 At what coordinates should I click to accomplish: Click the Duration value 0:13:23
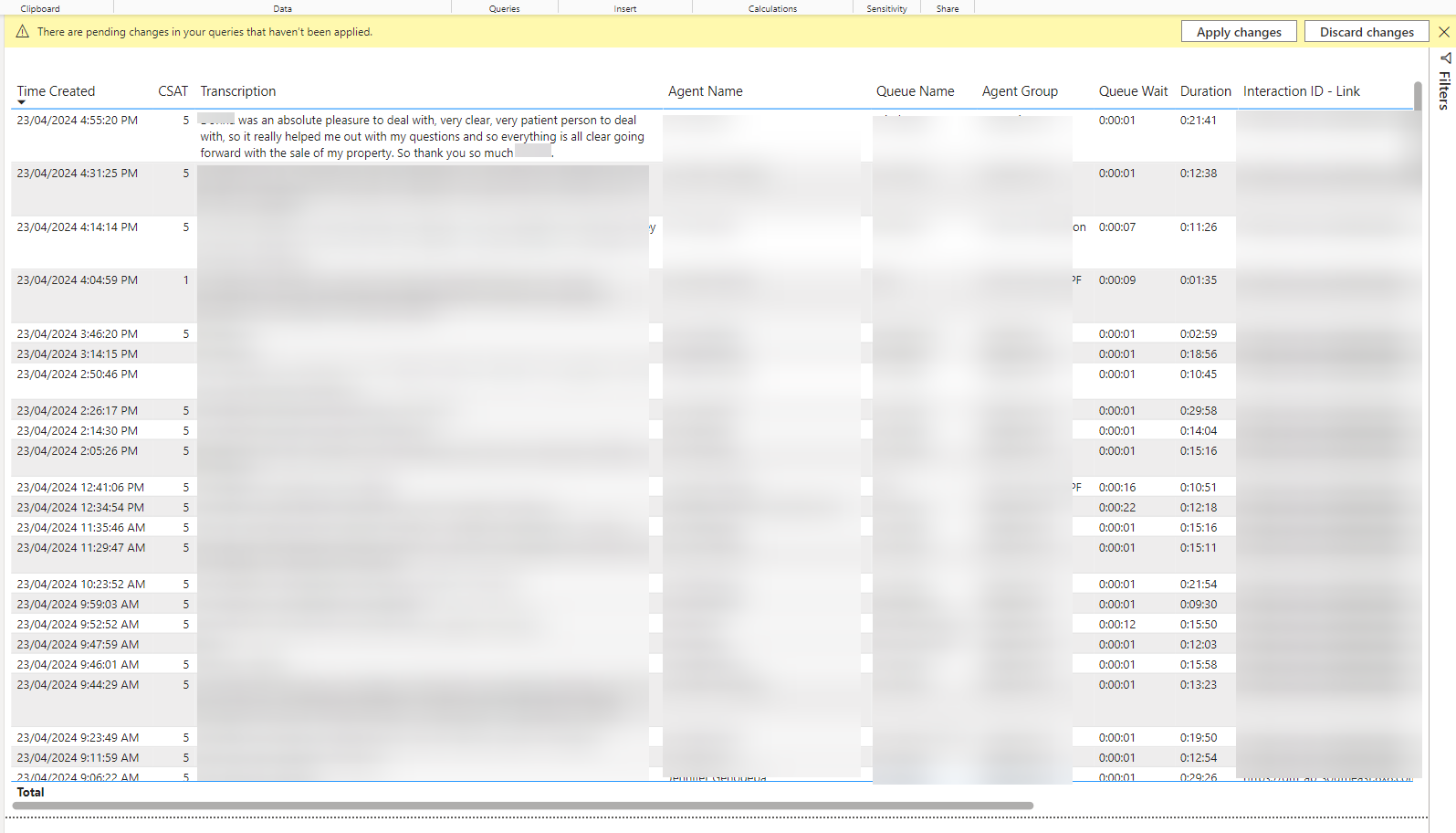[1199, 685]
